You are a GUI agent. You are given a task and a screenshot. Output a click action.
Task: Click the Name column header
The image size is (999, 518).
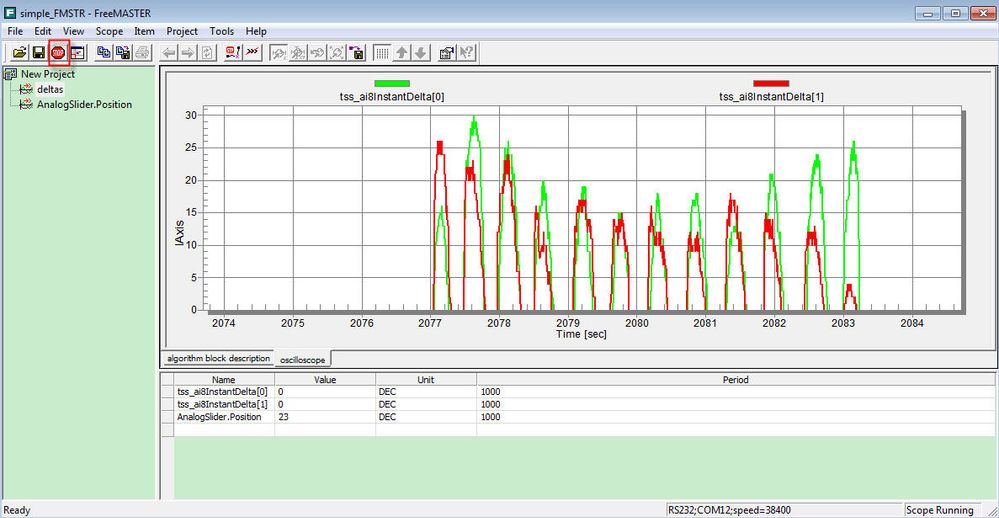pyautogui.click(x=224, y=380)
